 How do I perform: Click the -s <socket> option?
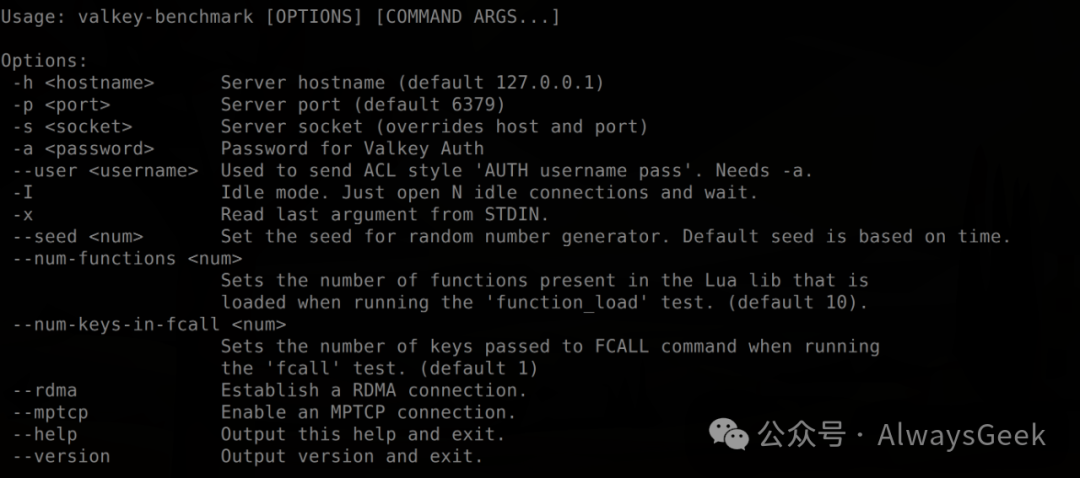tap(72, 127)
